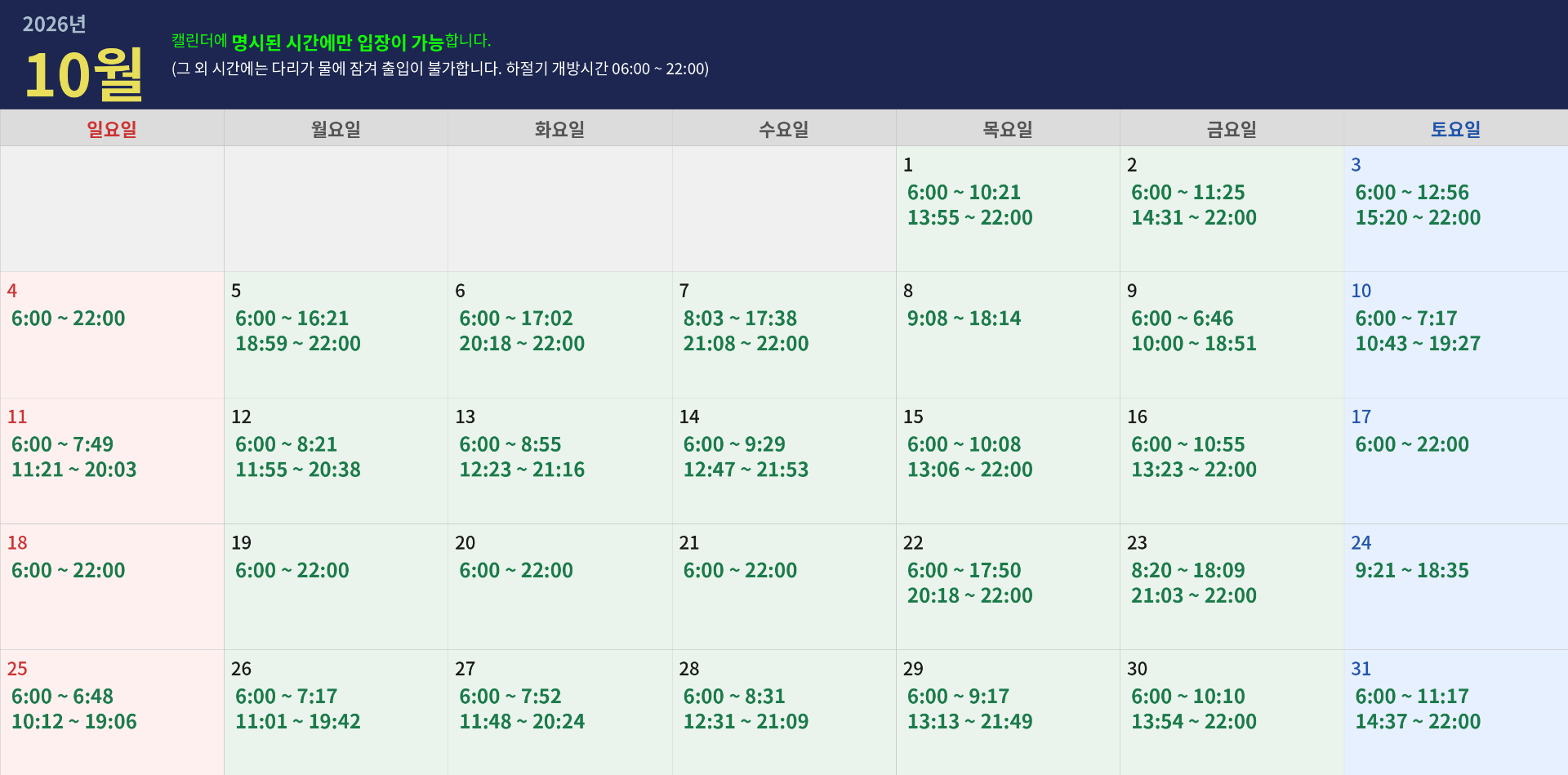Click the 10월 month heading
The image size is (1568, 775).
point(84,75)
